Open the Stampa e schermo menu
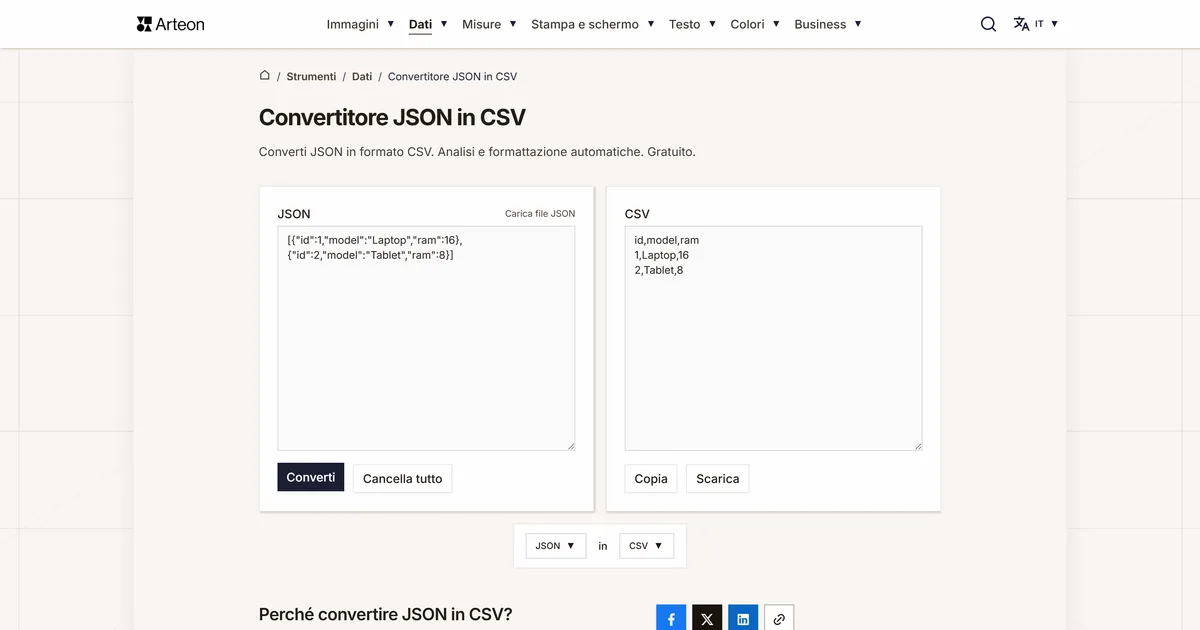 click(x=585, y=24)
